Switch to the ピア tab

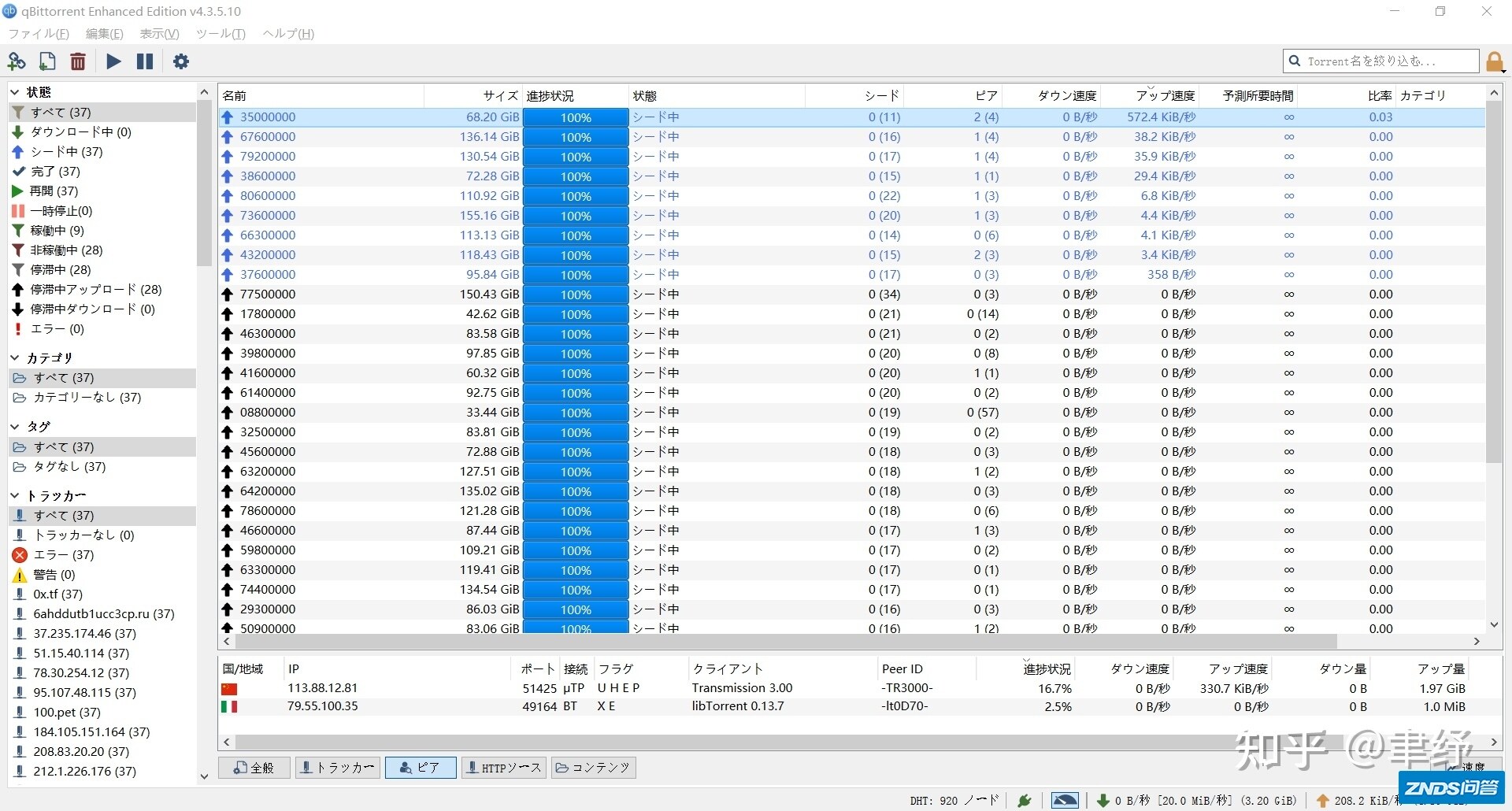[x=421, y=768]
